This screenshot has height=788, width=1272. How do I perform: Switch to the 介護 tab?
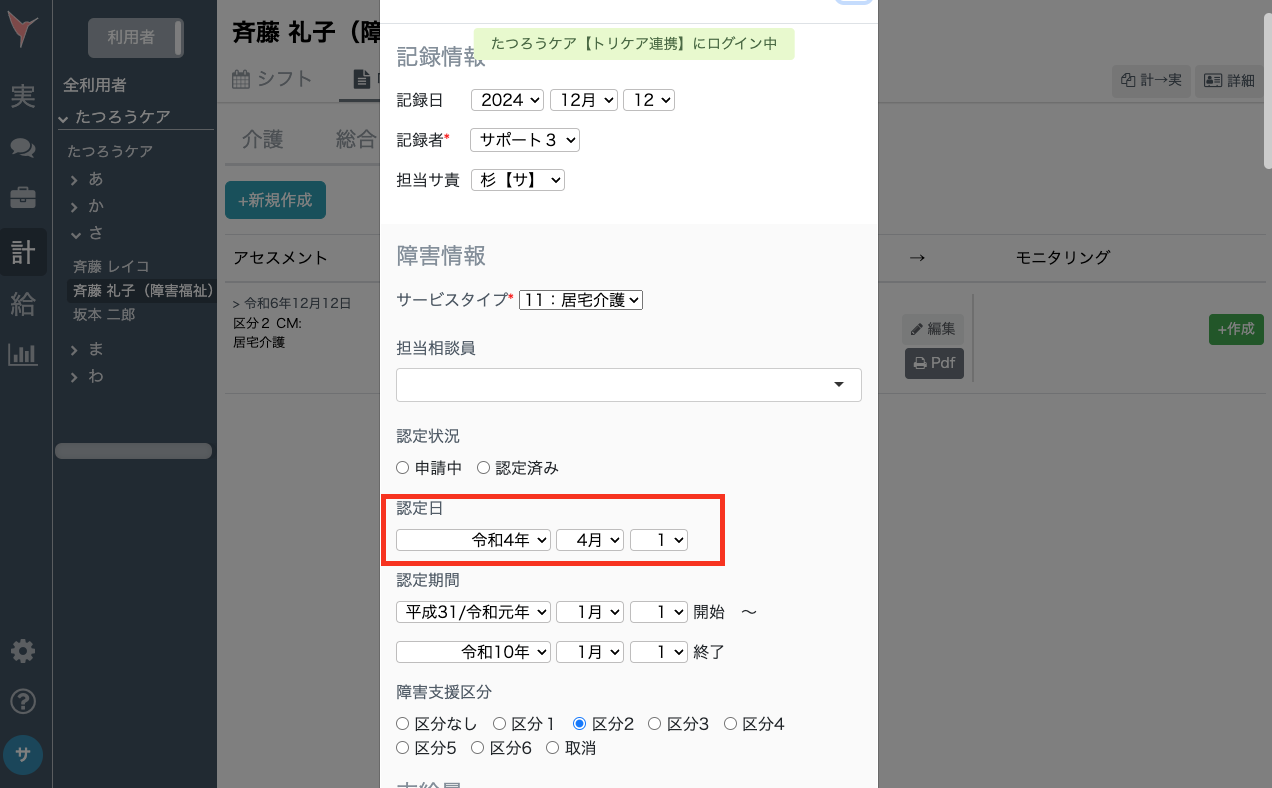point(262,140)
